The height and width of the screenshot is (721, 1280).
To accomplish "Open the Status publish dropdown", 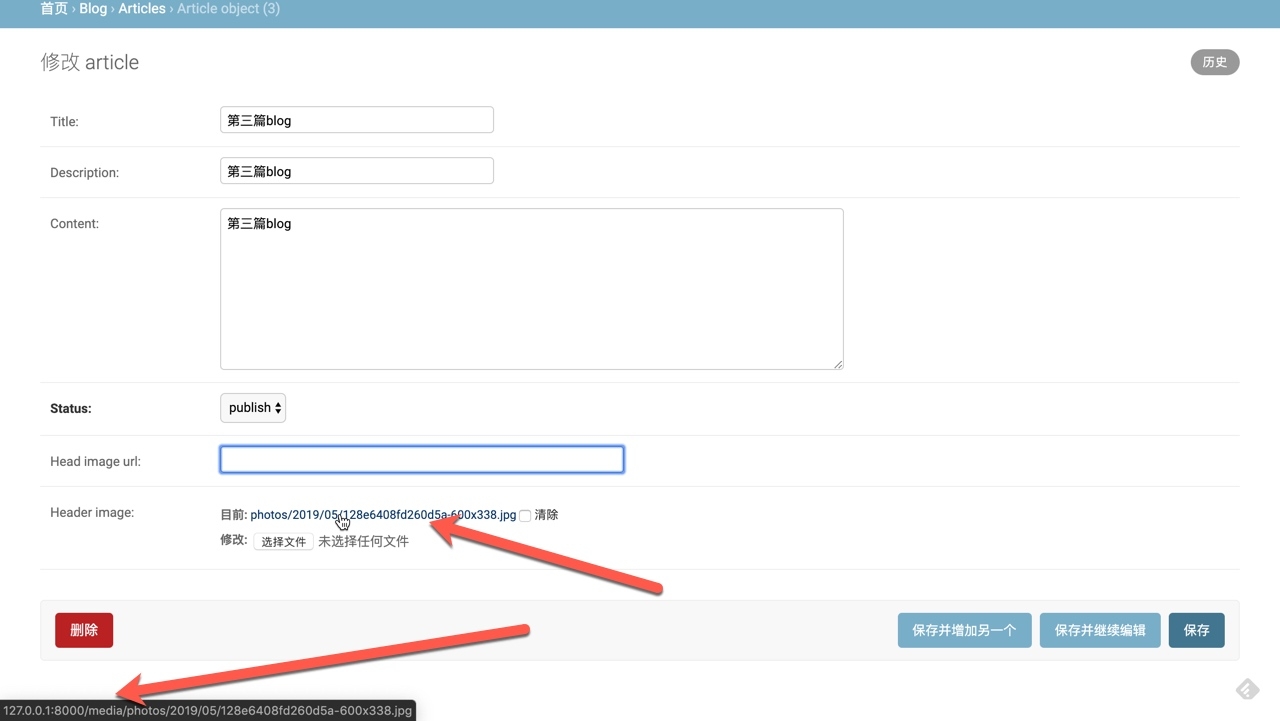I will 253,408.
